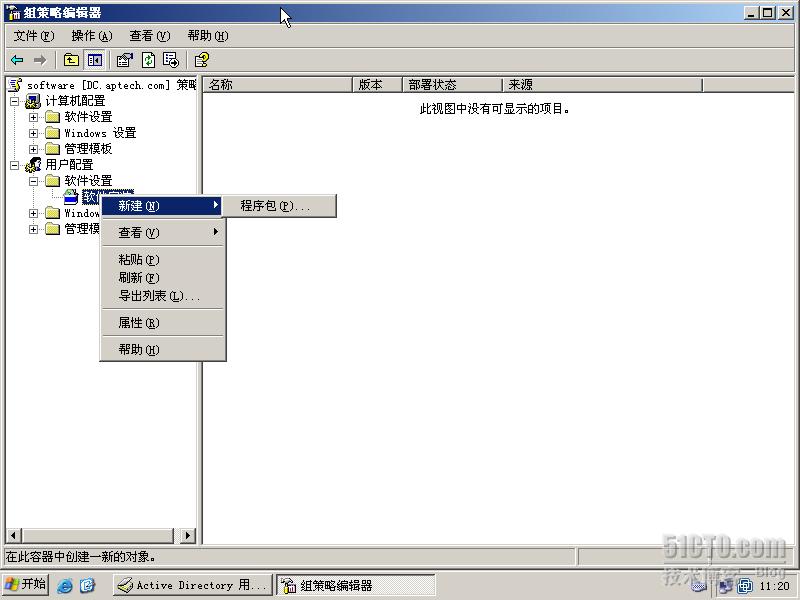The height and width of the screenshot is (600, 800).
Task: Click the Forward arrow toolbar icon
Action: point(40,60)
